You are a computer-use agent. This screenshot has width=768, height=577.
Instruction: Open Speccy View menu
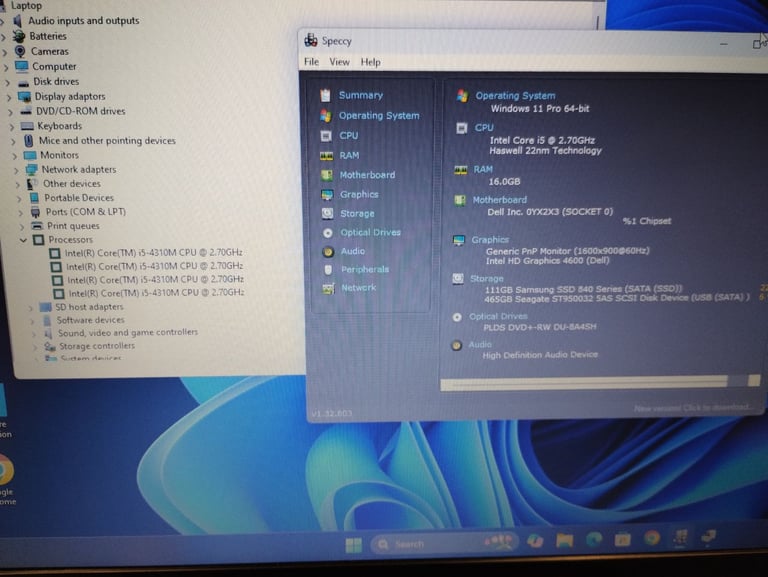point(339,62)
